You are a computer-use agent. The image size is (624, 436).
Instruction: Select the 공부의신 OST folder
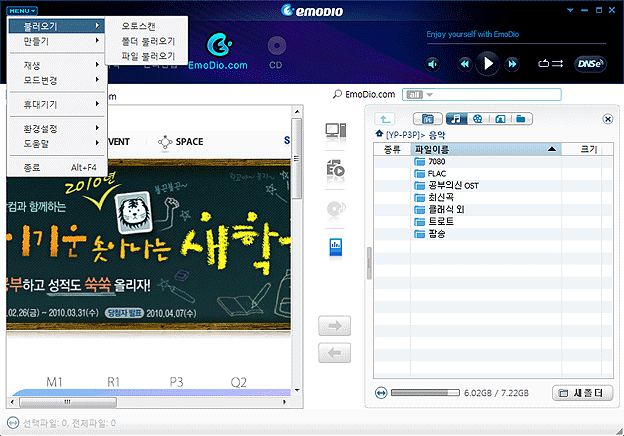(446, 185)
